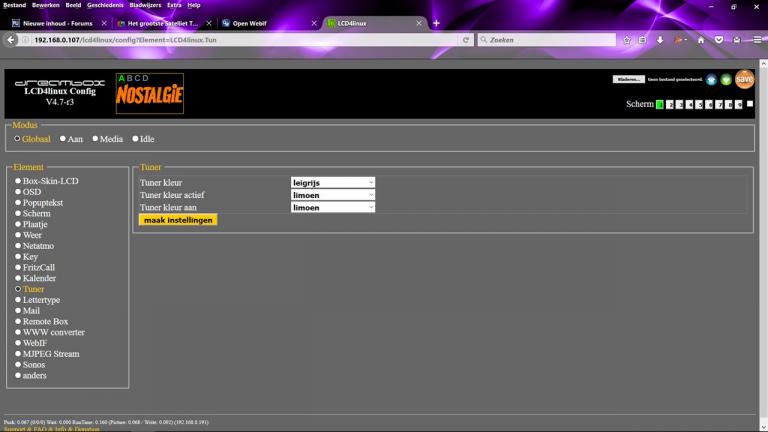Viewport: 768px width, 432px height.
Task: Open the Tuner kleur aan dropdown
Action: 333,207
